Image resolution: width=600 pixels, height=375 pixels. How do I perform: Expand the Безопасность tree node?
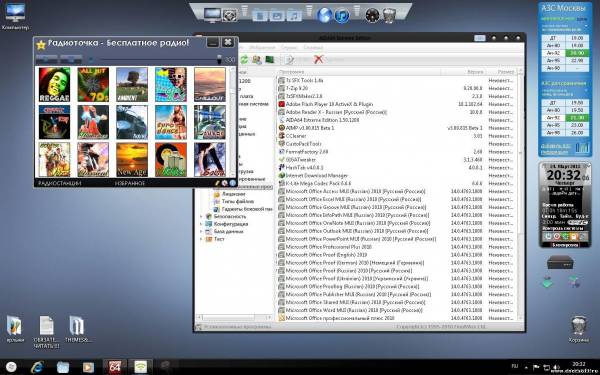pos(202,217)
